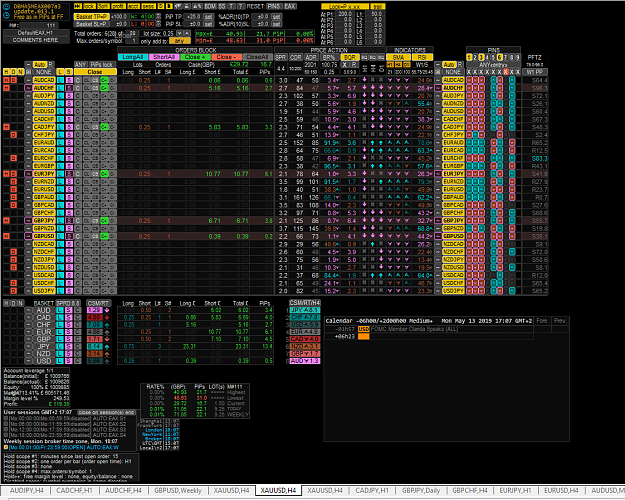This screenshot has height=500, width=625.
Task: Click the fast-forward icon in top toolbar
Action: pos(78,6)
